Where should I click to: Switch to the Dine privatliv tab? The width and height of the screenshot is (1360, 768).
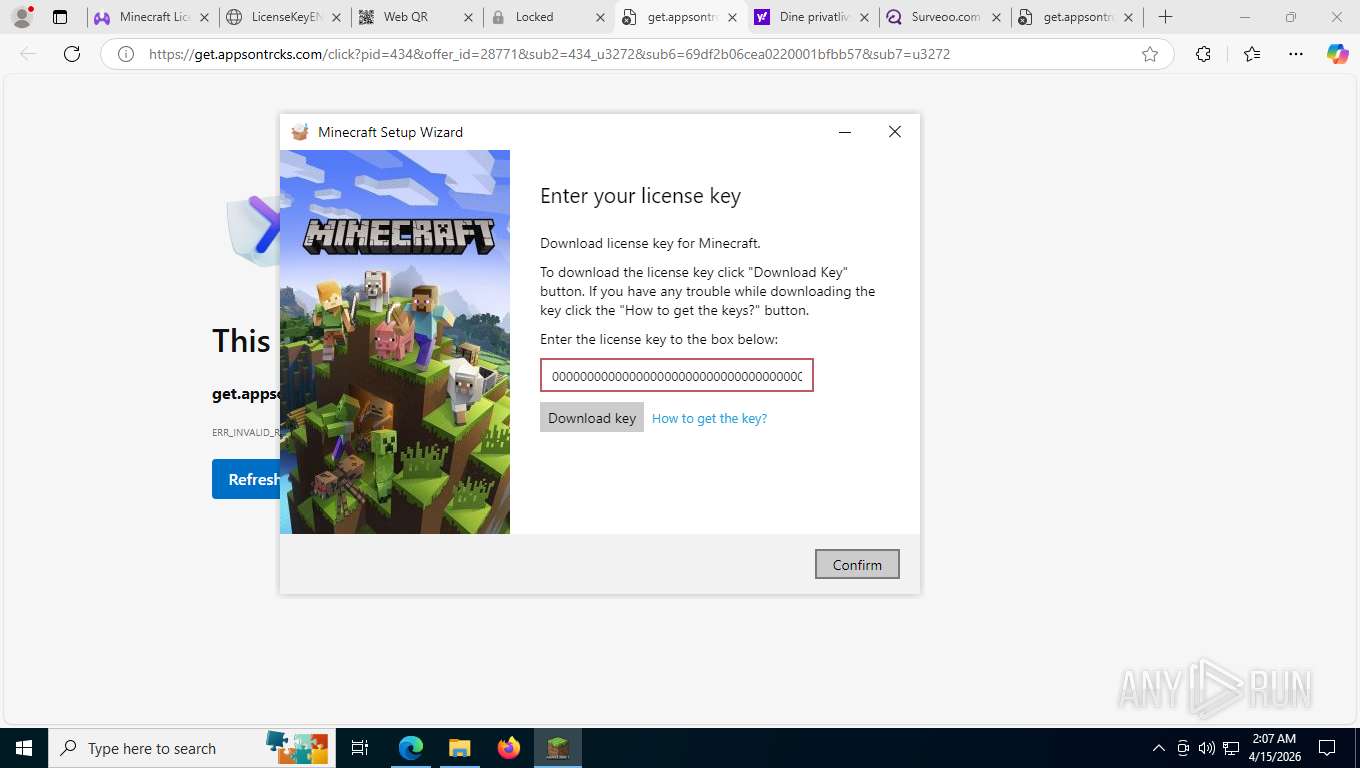point(812,17)
